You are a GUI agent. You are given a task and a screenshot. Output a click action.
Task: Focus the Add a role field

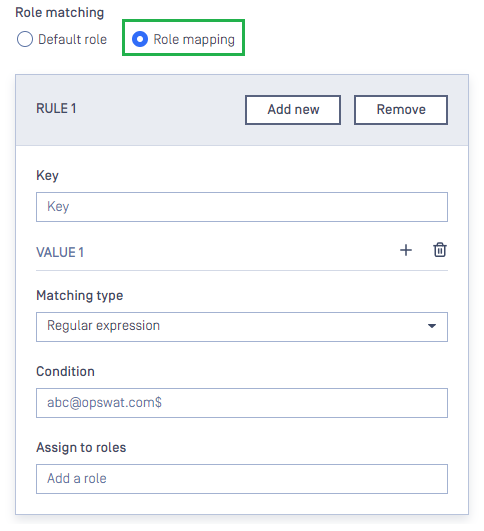click(242, 479)
